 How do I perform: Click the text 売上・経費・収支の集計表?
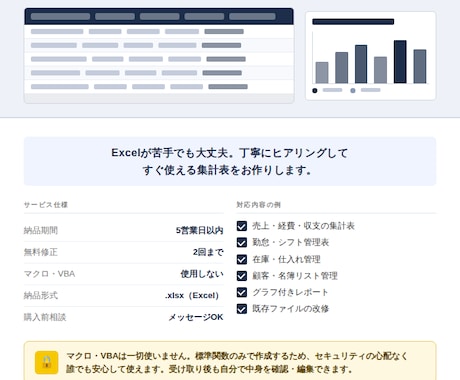(x=303, y=226)
